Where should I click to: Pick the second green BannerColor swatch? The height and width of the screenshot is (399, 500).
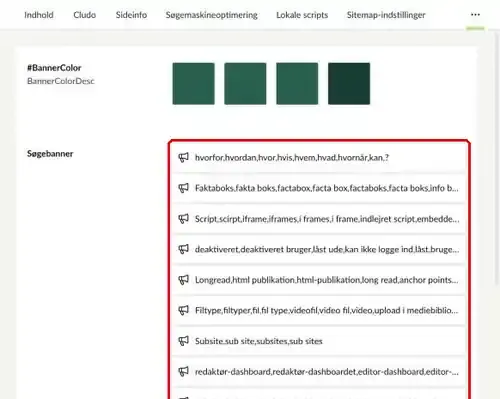pyautogui.click(x=245, y=84)
